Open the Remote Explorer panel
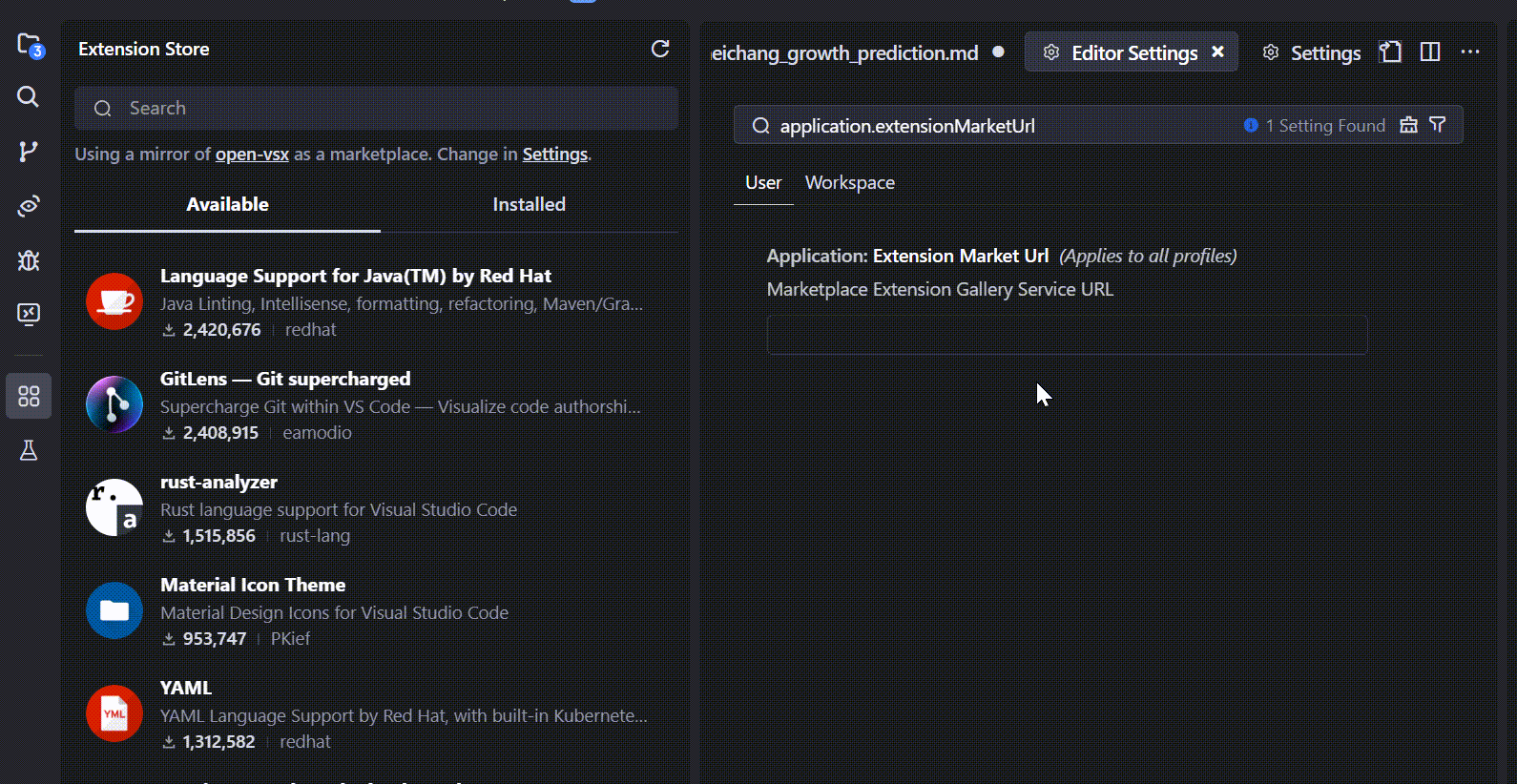Screen dimensions: 1517x784 pyautogui.click(x=29, y=314)
